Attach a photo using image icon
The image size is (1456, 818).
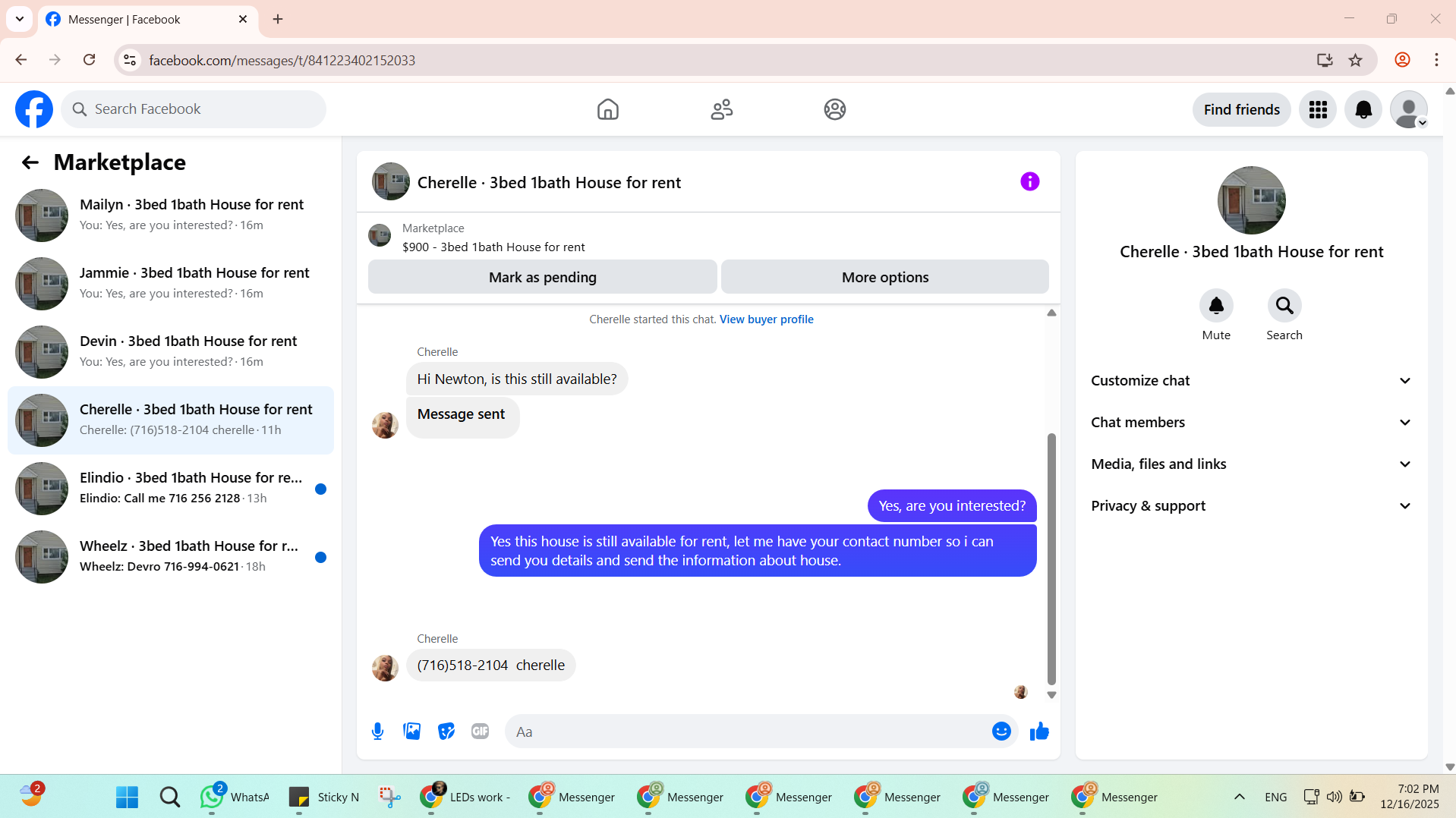(x=411, y=731)
